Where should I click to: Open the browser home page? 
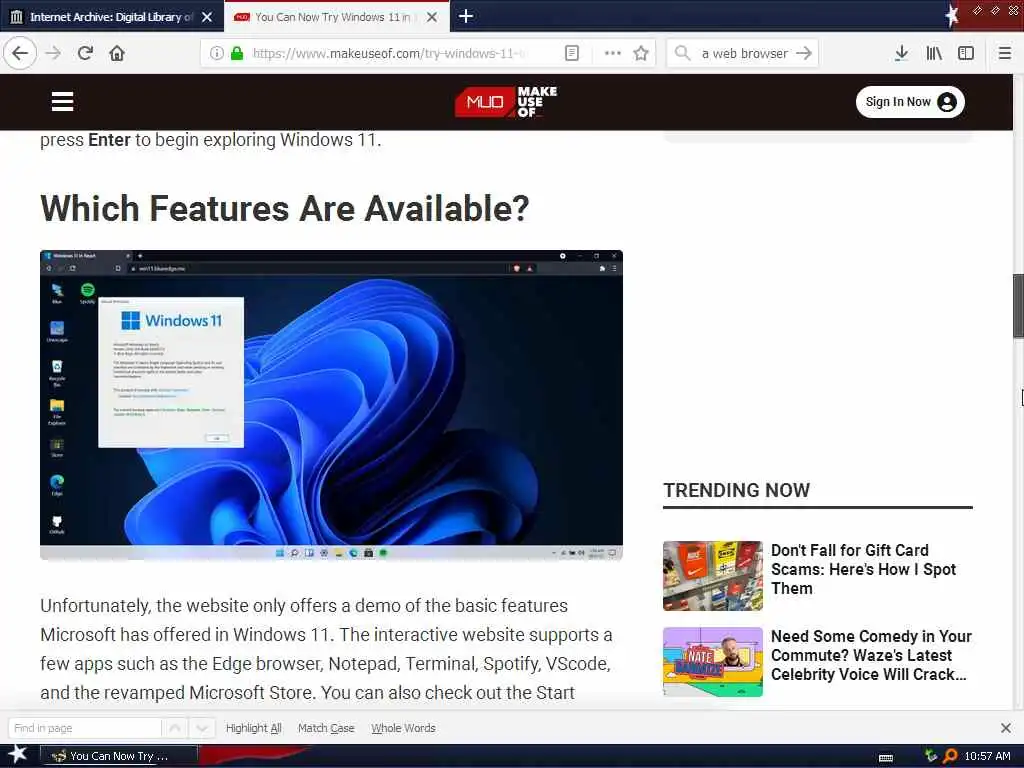click(117, 53)
